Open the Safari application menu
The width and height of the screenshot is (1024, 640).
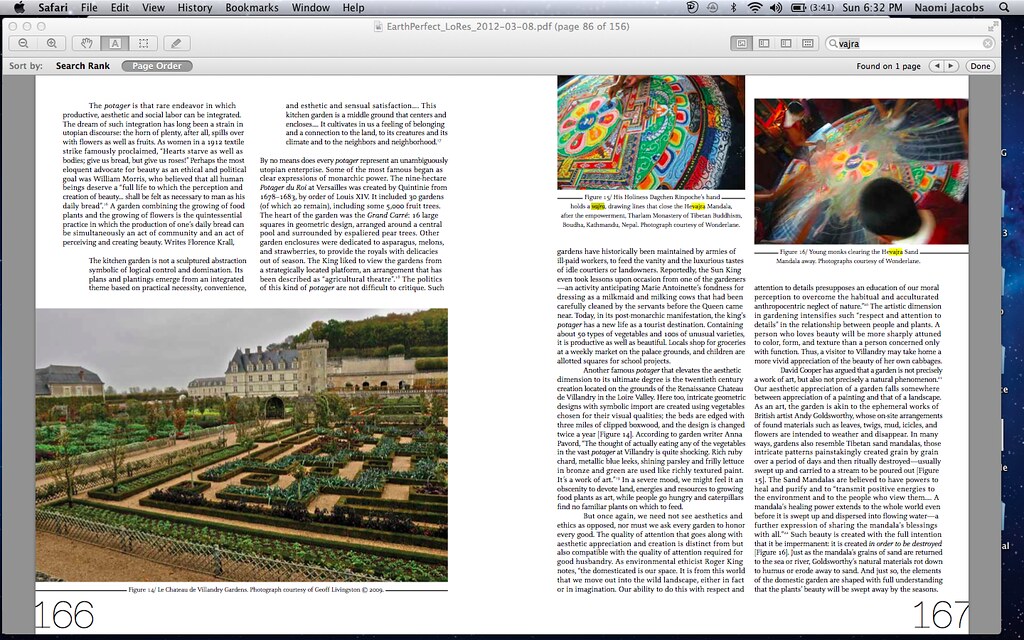pos(52,8)
